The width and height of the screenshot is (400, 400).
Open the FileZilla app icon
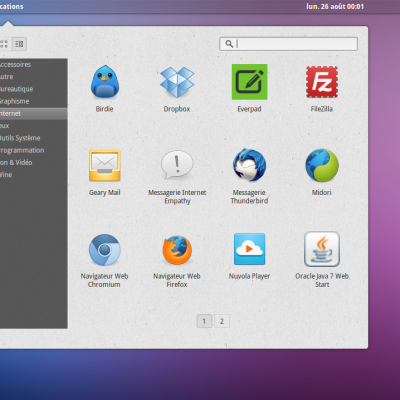click(x=322, y=82)
